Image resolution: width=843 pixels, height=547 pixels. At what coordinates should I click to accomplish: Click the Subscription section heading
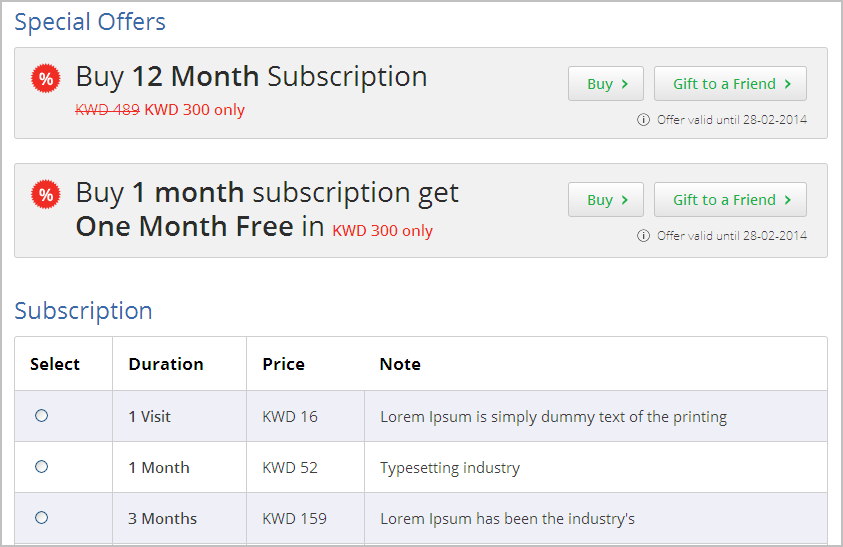[83, 311]
